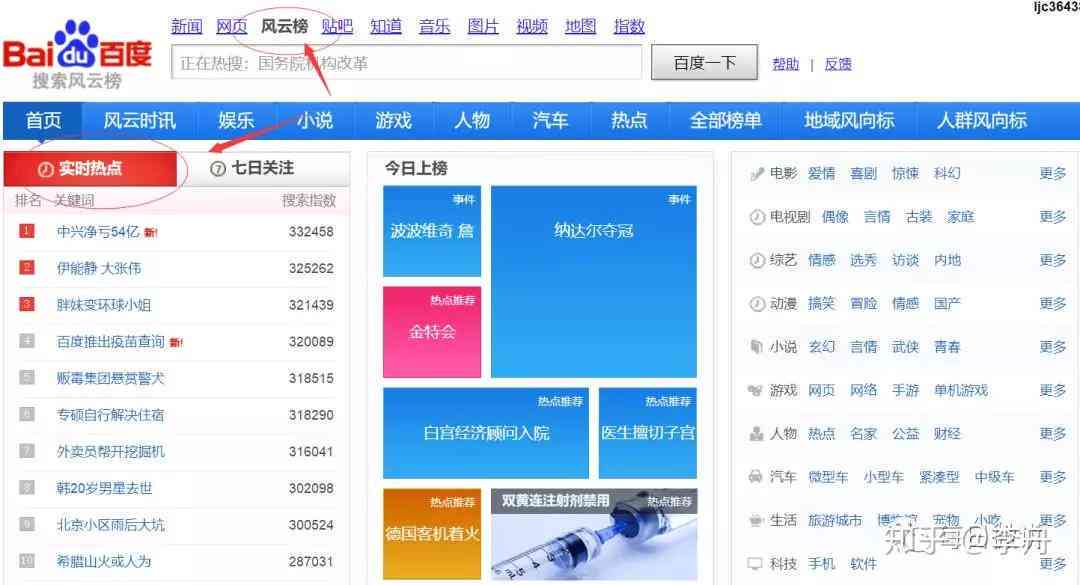The height and width of the screenshot is (585, 1080).
Task: Open hot keyword 胖妹变环球小姐
Action: click(x=104, y=305)
